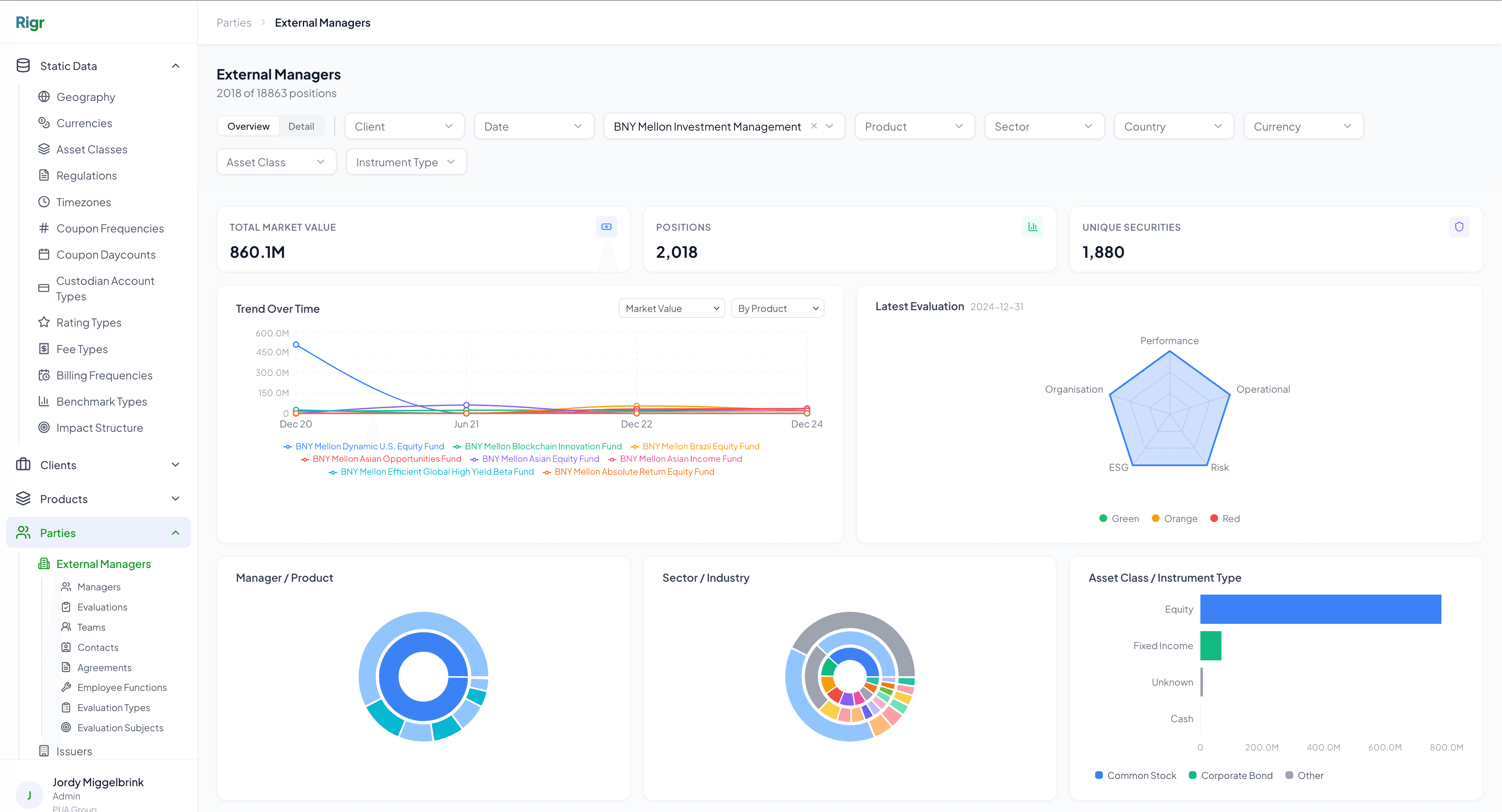Click the Positions bar chart icon
The height and width of the screenshot is (812, 1502).
tap(1033, 227)
